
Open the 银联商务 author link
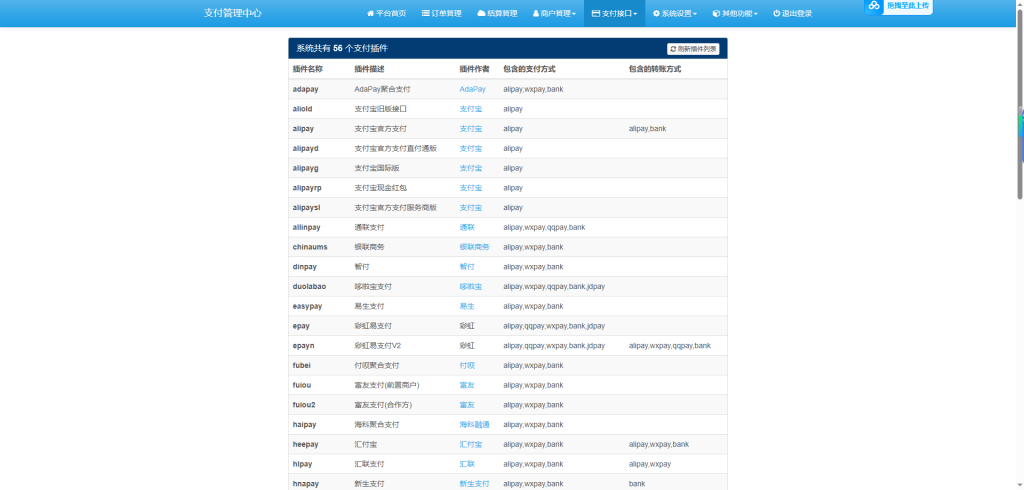point(474,247)
